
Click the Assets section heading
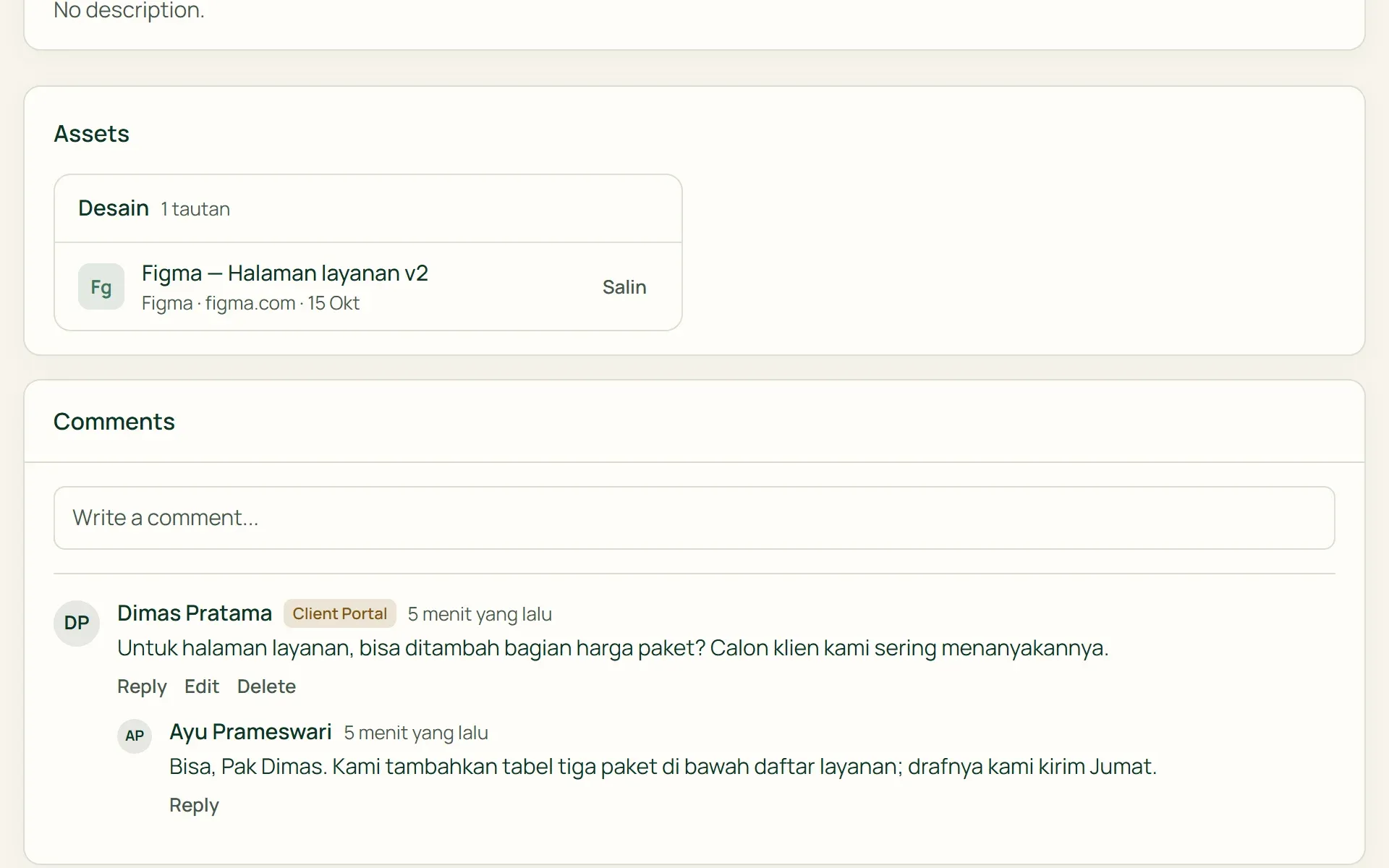coord(92,134)
